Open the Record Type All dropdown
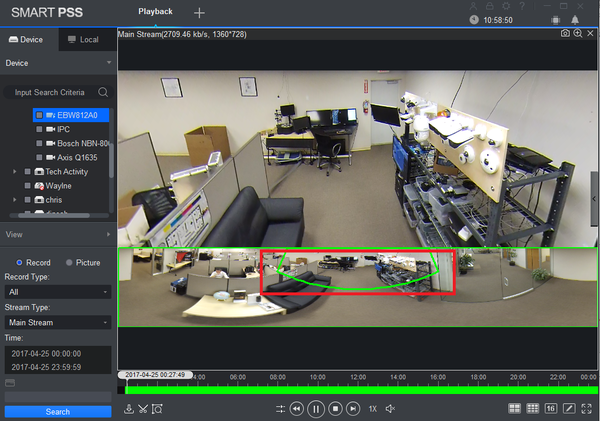600x421 pixels. (58, 292)
